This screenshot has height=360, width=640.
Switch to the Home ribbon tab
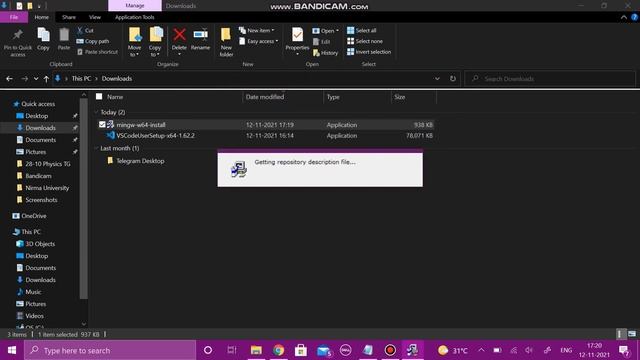(x=41, y=17)
